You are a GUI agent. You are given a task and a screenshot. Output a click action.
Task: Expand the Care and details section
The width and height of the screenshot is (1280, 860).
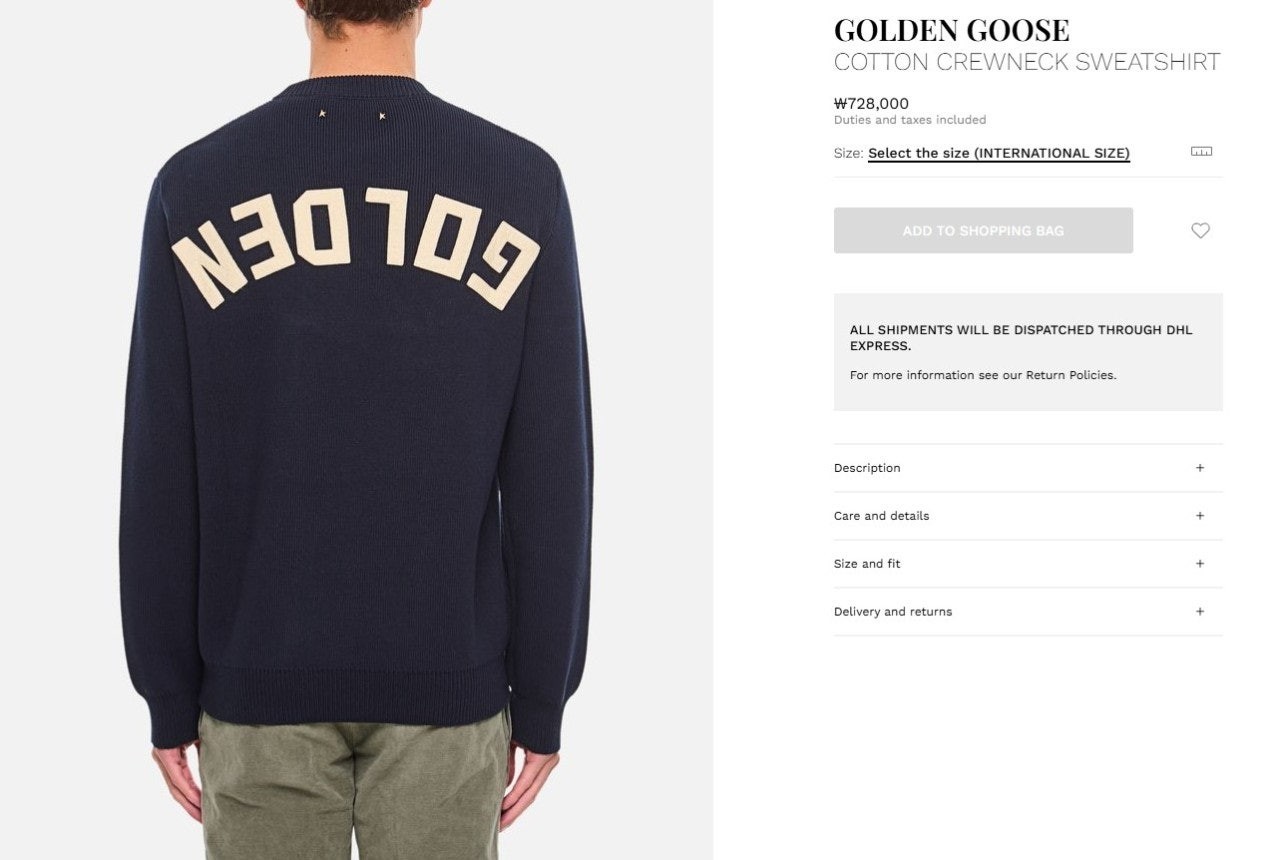click(x=1028, y=516)
